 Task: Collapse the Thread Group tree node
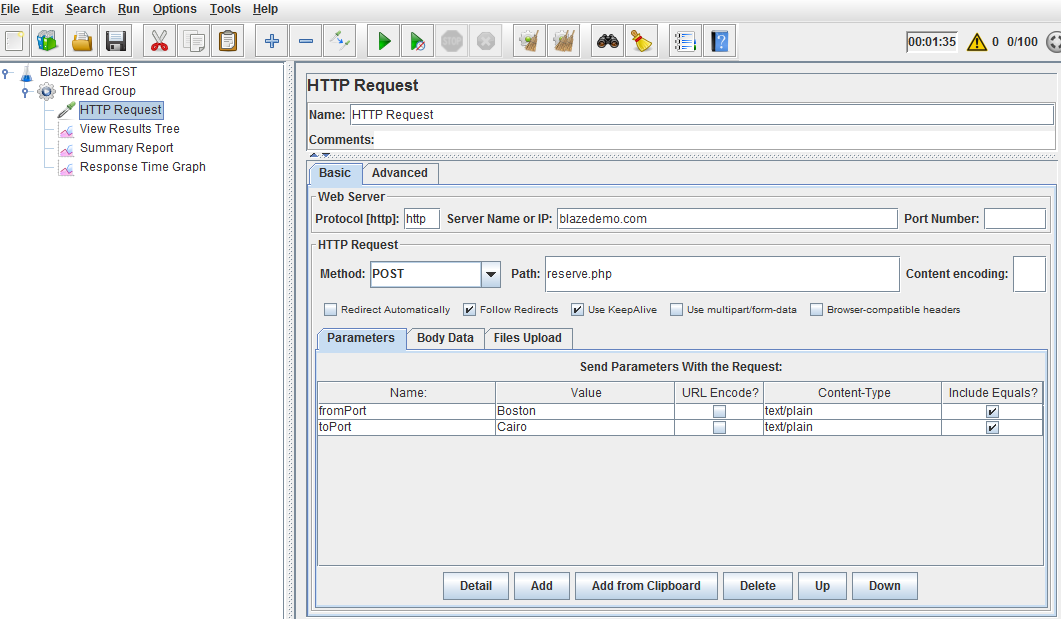click(26, 91)
